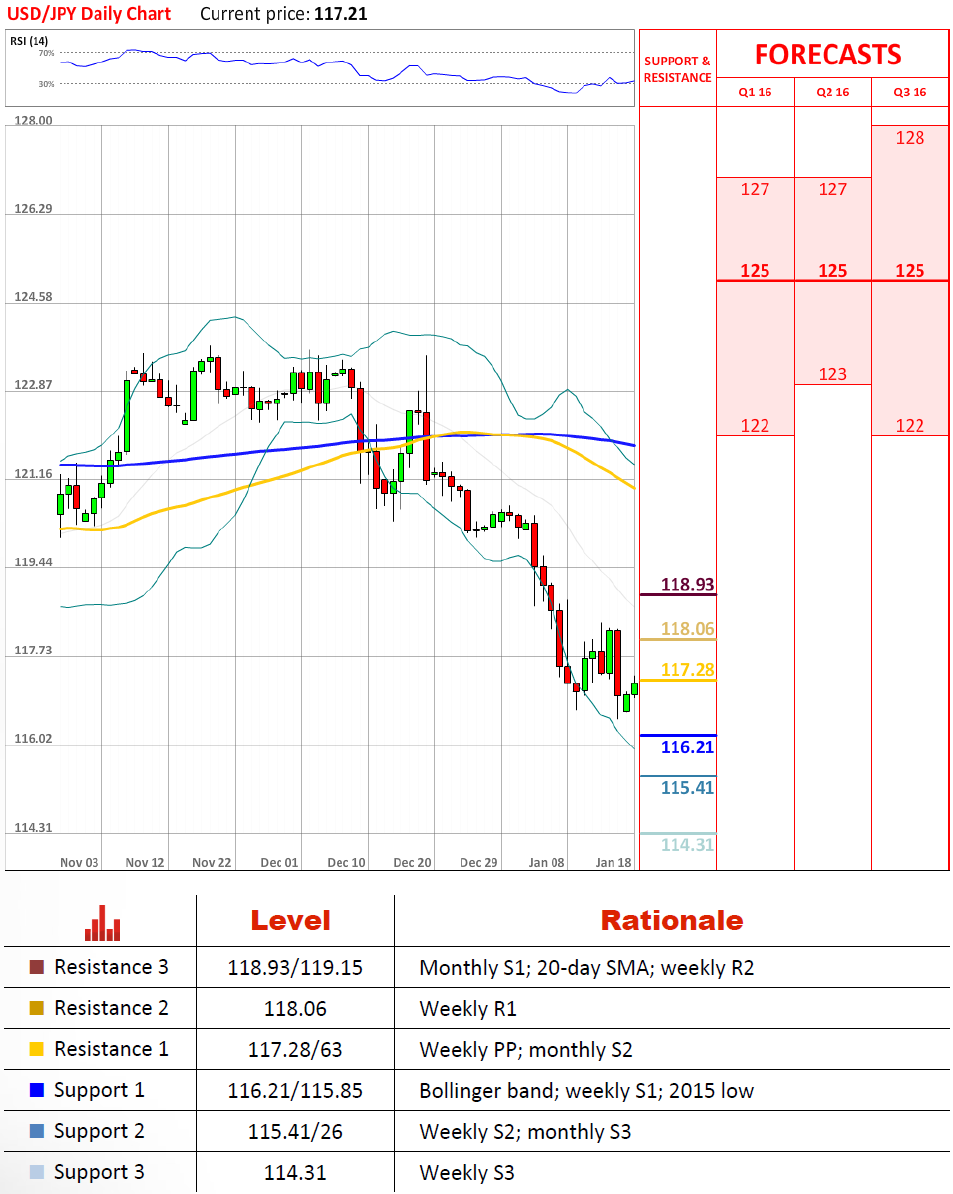Image resolution: width=953 pixels, height=1194 pixels.
Task: Click the 128 forecast value under Q3 16
Action: (910, 138)
